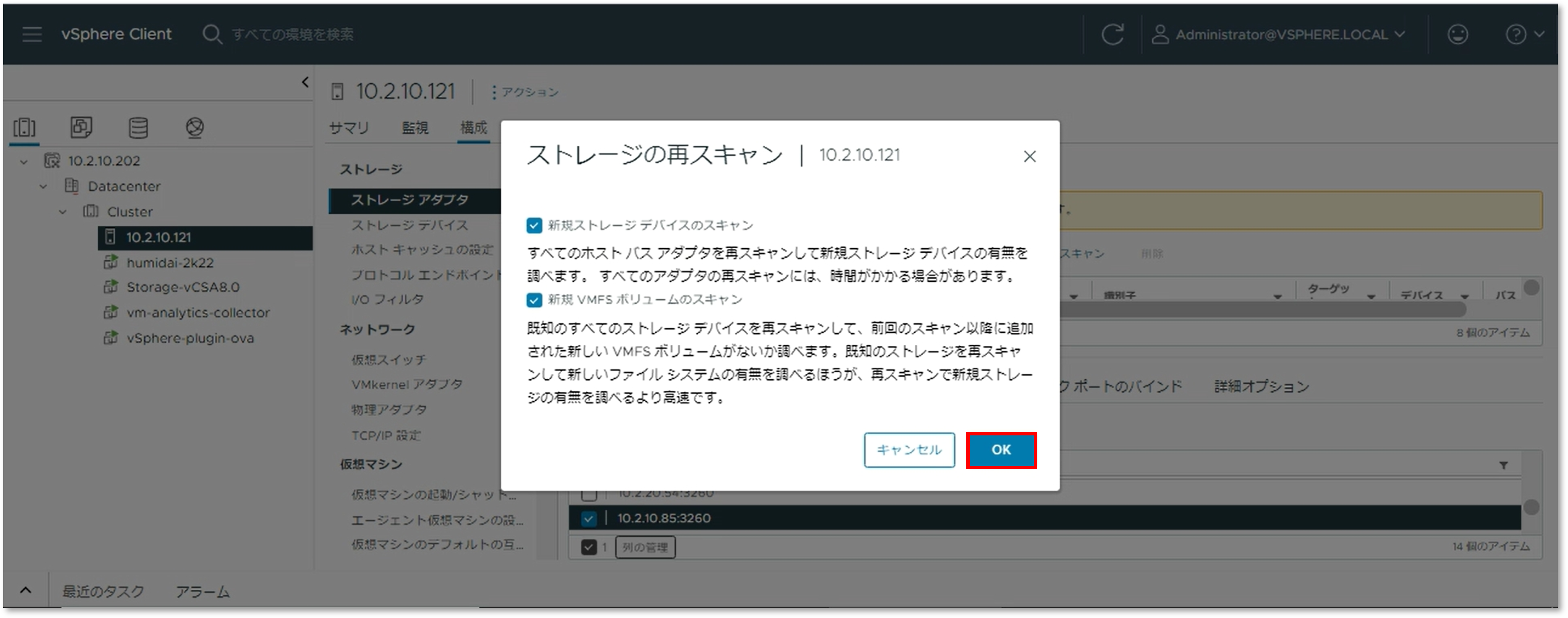Collapse the navigator panel arrow
The width and height of the screenshot is (1568, 618).
305,82
